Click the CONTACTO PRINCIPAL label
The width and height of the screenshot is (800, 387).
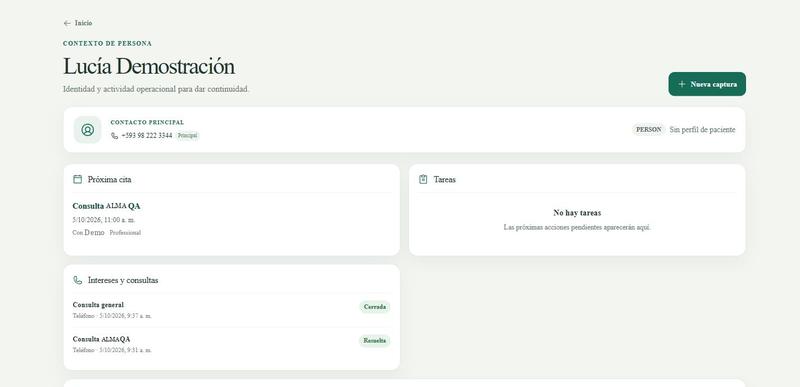147,122
